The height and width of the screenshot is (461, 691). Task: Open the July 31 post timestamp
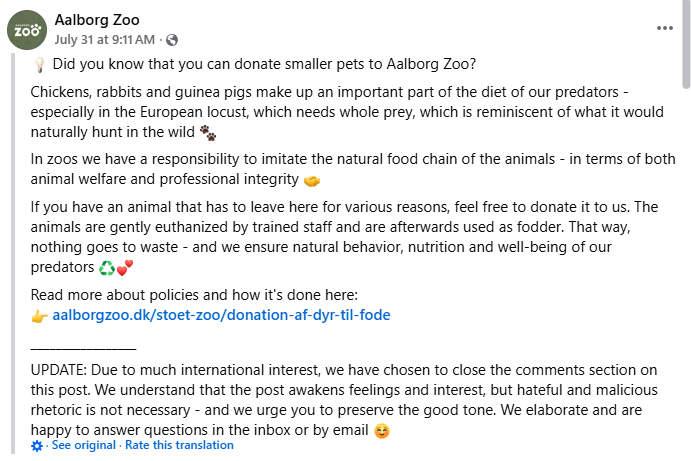[x=105, y=39]
